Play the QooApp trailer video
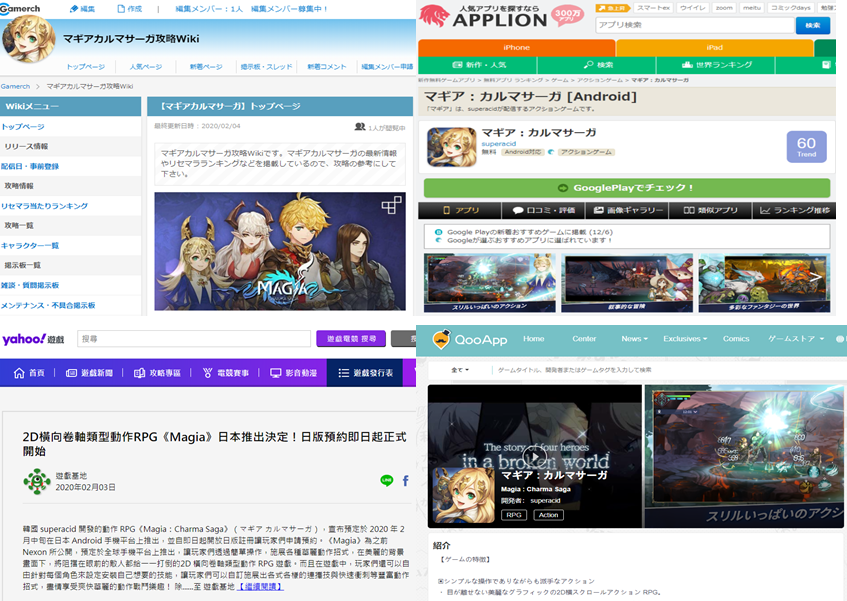847x601 pixels. [533, 458]
